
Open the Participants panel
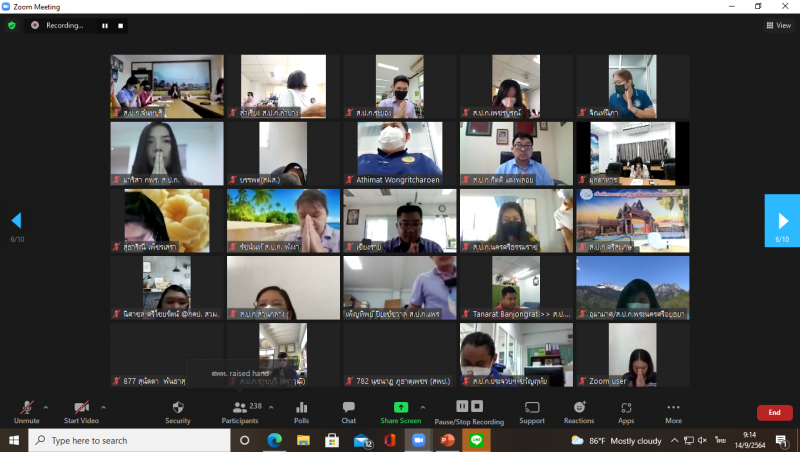point(240,412)
